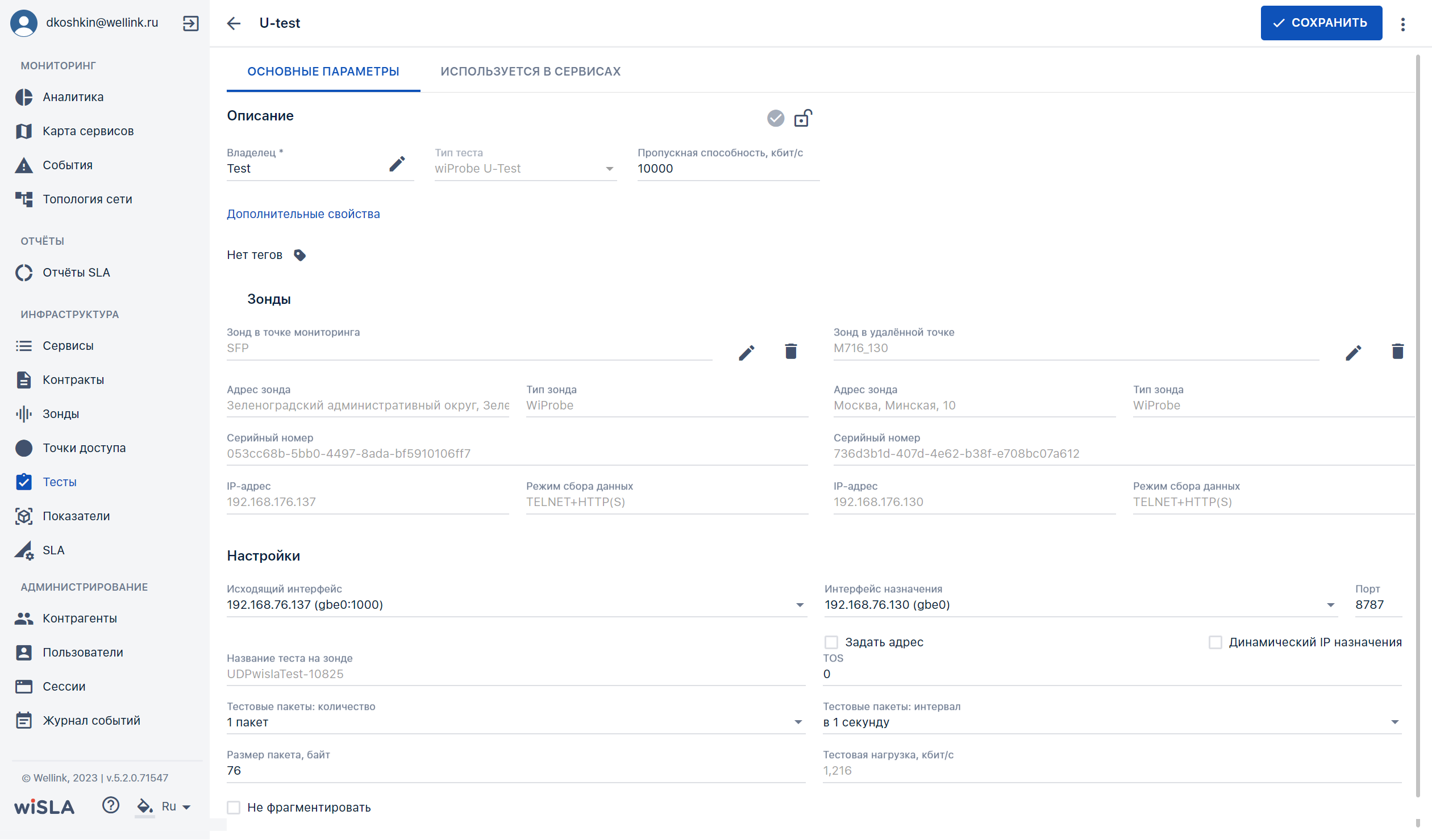Viewport: 1432px width, 840px height.
Task: Open the Ru language selector
Action: click(x=176, y=806)
